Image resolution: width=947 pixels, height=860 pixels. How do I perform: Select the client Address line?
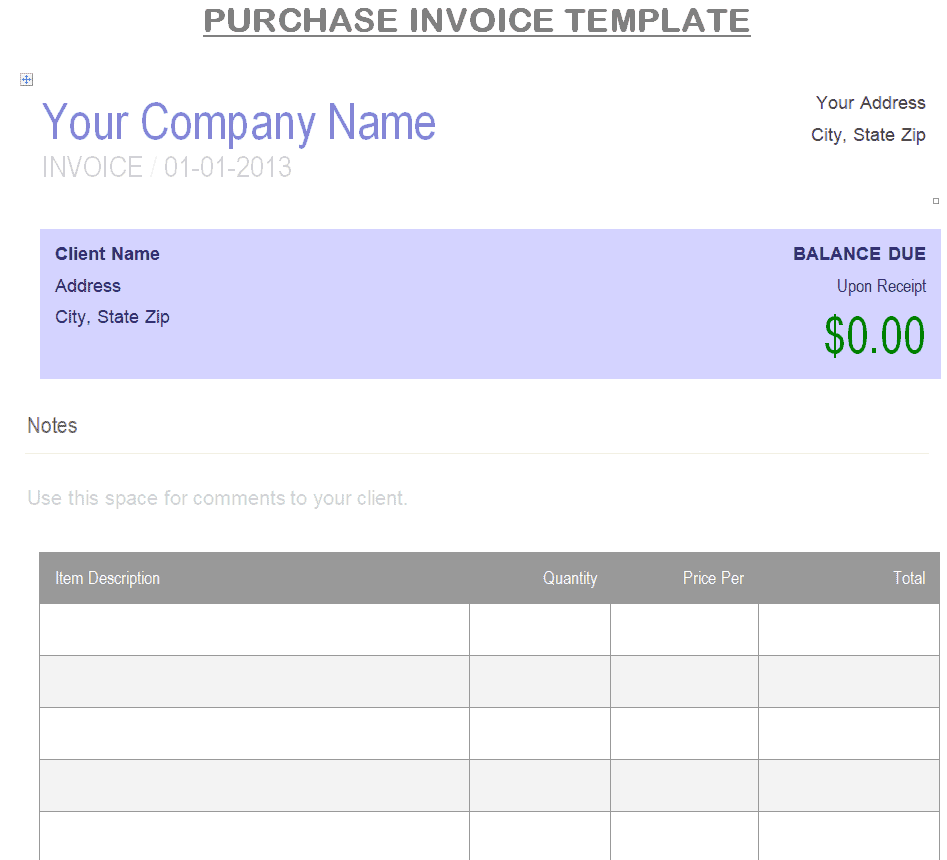pyautogui.click(x=88, y=286)
